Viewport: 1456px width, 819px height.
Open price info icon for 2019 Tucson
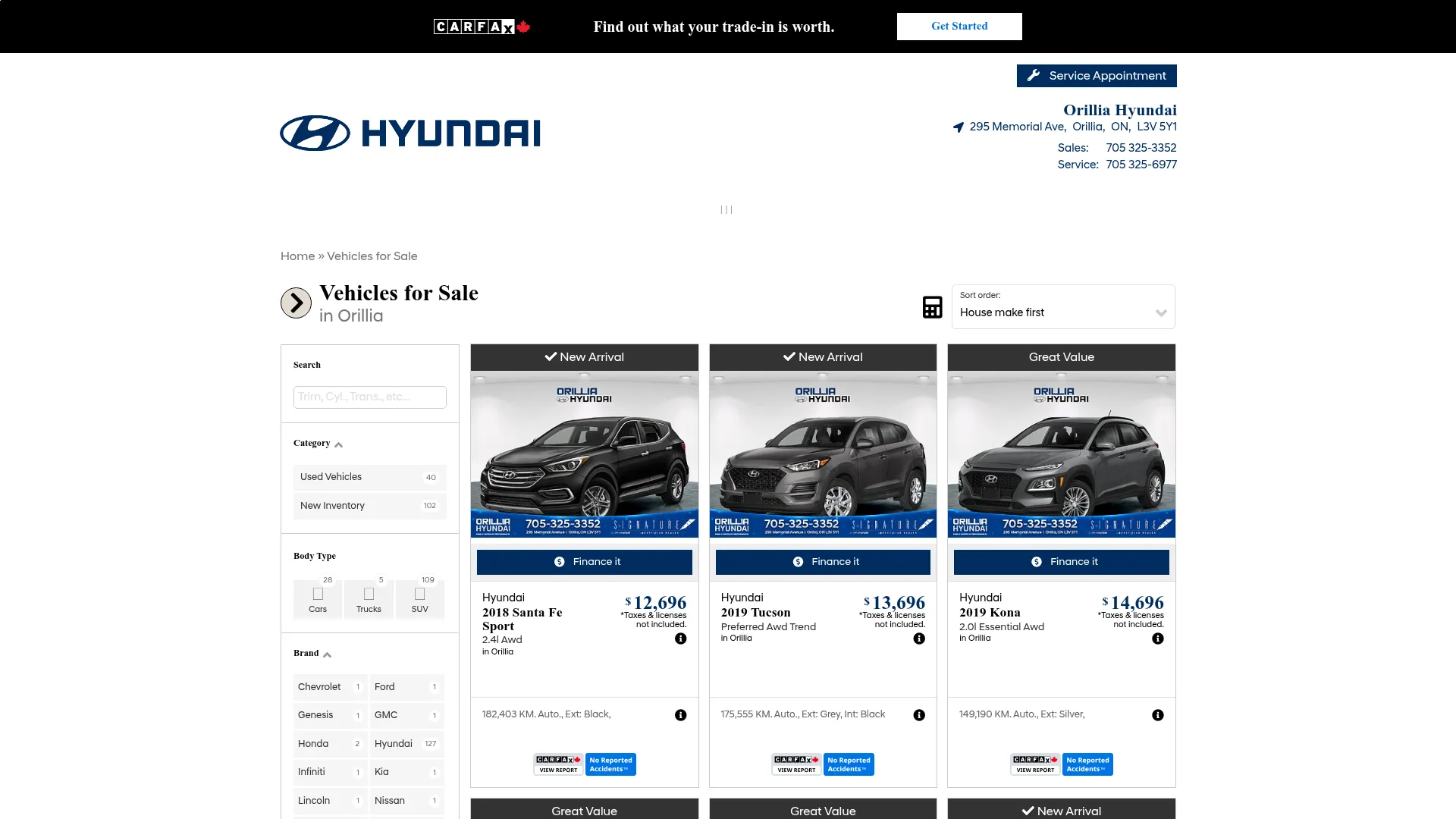click(919, 639)
